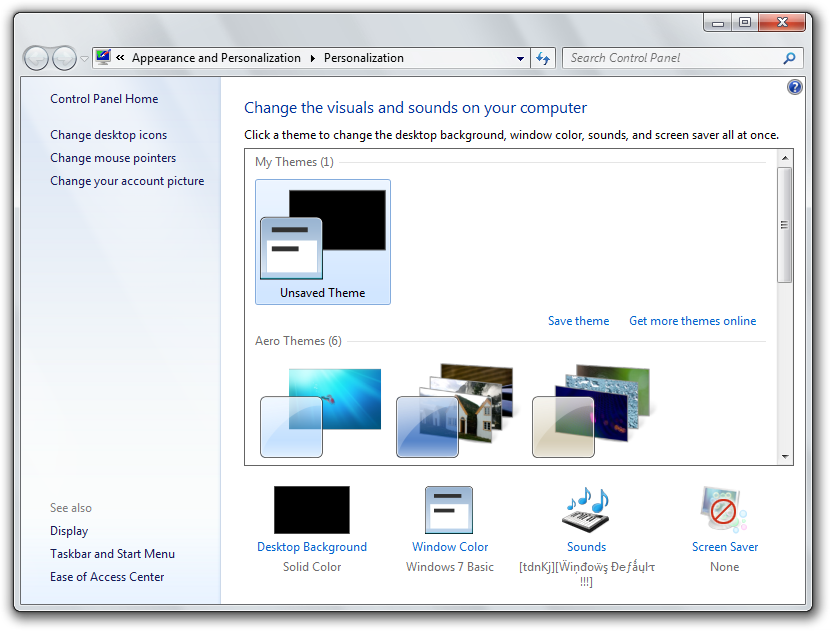832x632 pixels.
Task: Open the Sounds keyboard icon
Action: (586, 510)
